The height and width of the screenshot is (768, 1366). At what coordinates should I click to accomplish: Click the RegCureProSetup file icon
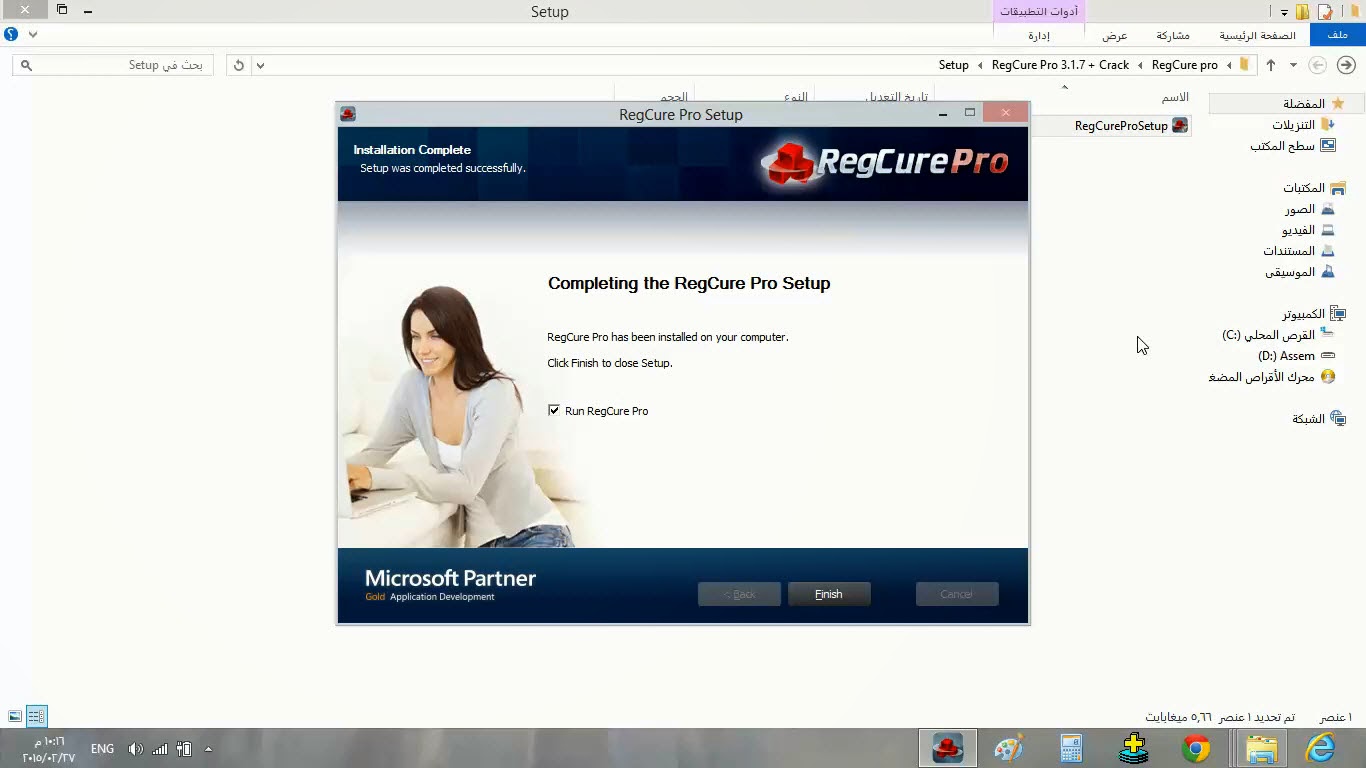1180,126
